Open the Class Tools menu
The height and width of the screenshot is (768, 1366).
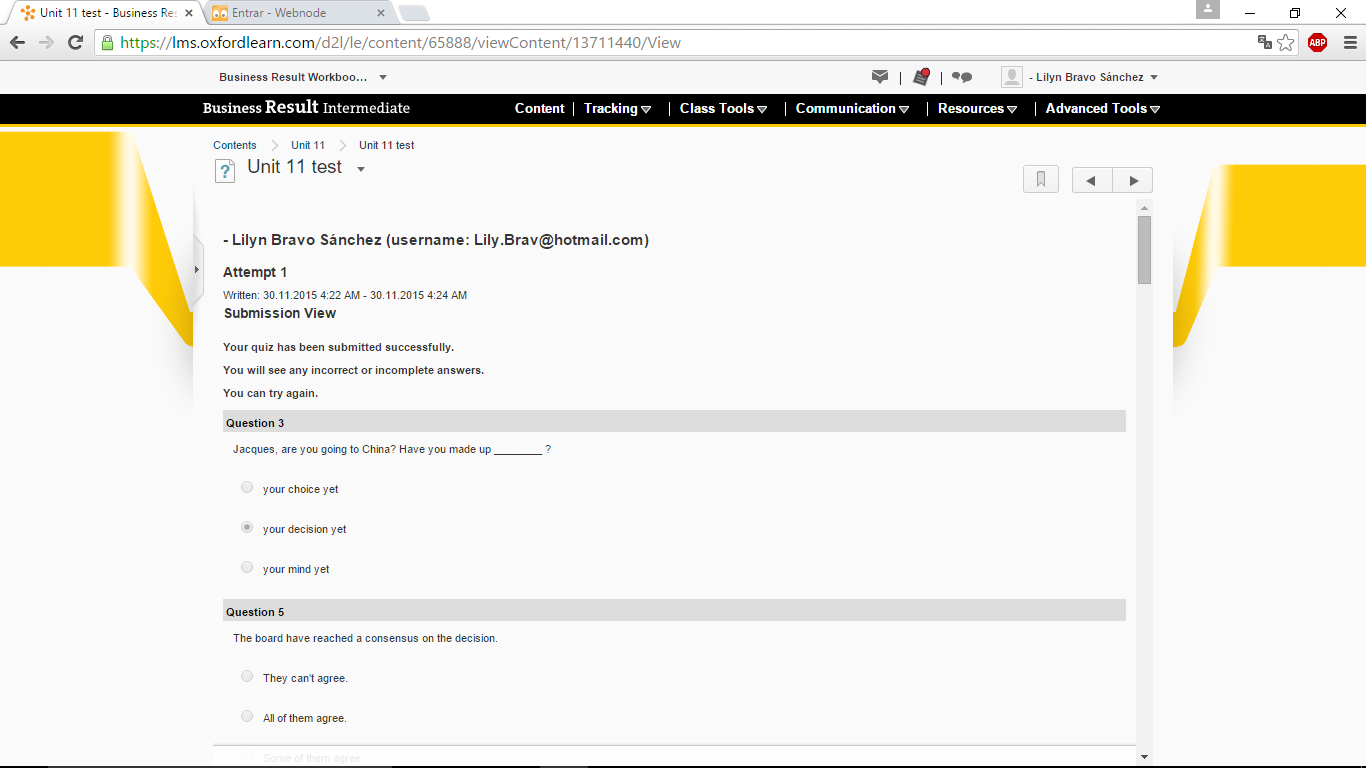723,108
